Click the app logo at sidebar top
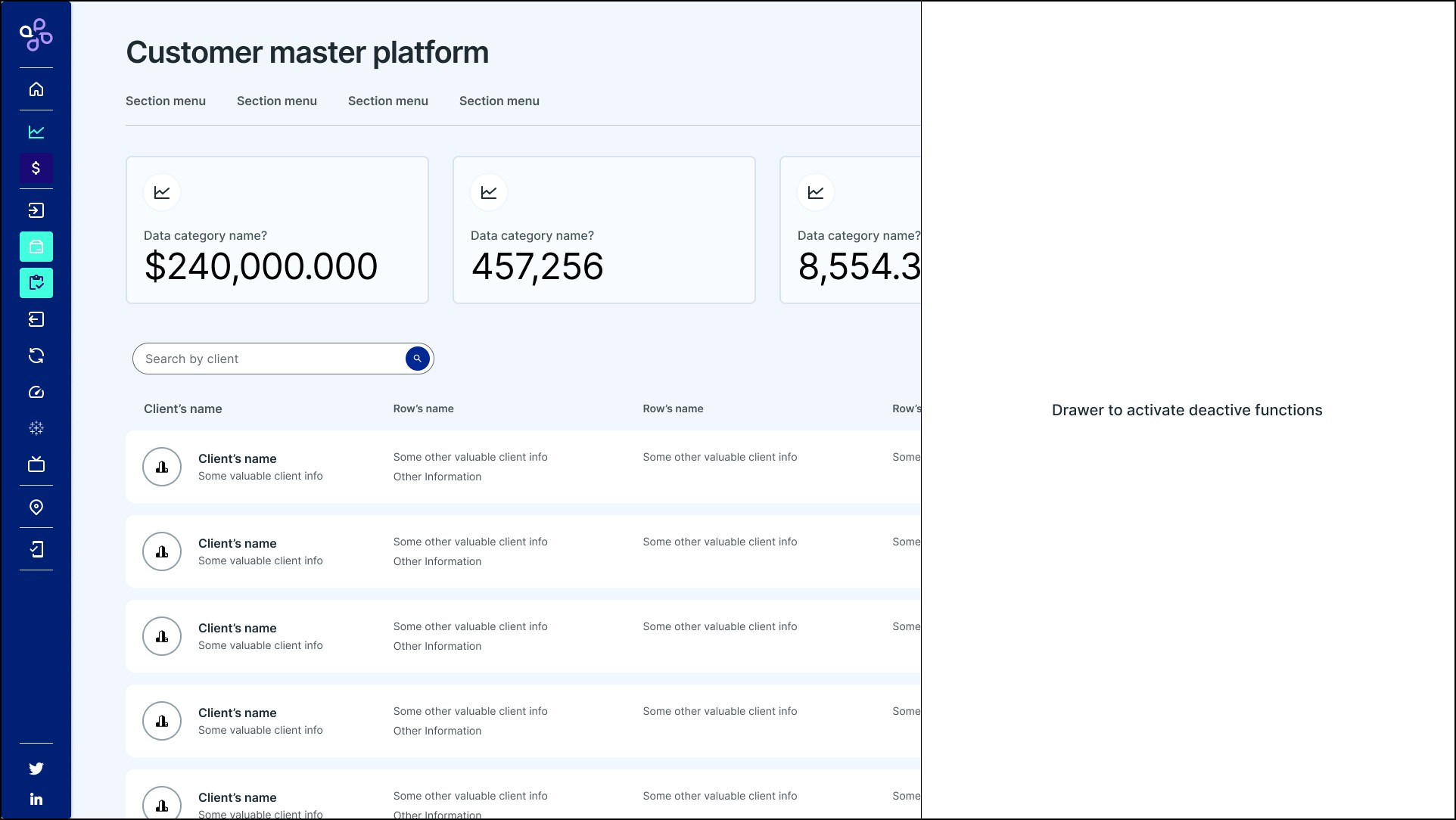This screenshot has width=1456, height=820. 36,35
